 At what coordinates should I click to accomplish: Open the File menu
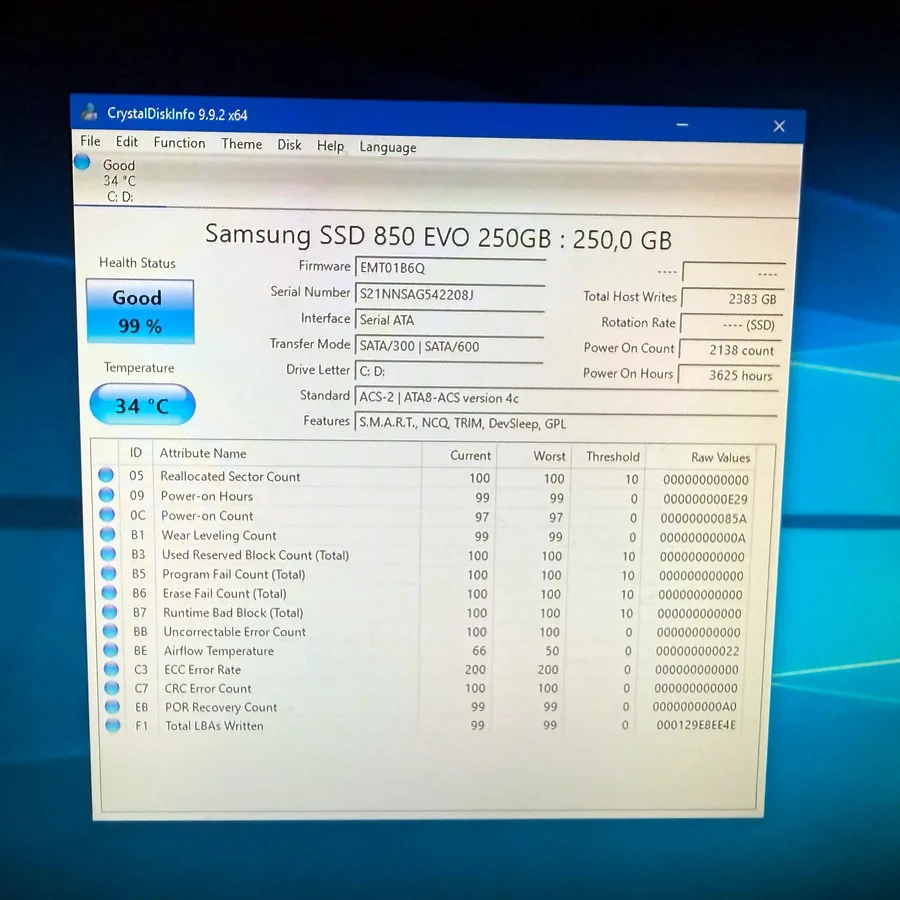pyautogui.click(x=90, y=141)
